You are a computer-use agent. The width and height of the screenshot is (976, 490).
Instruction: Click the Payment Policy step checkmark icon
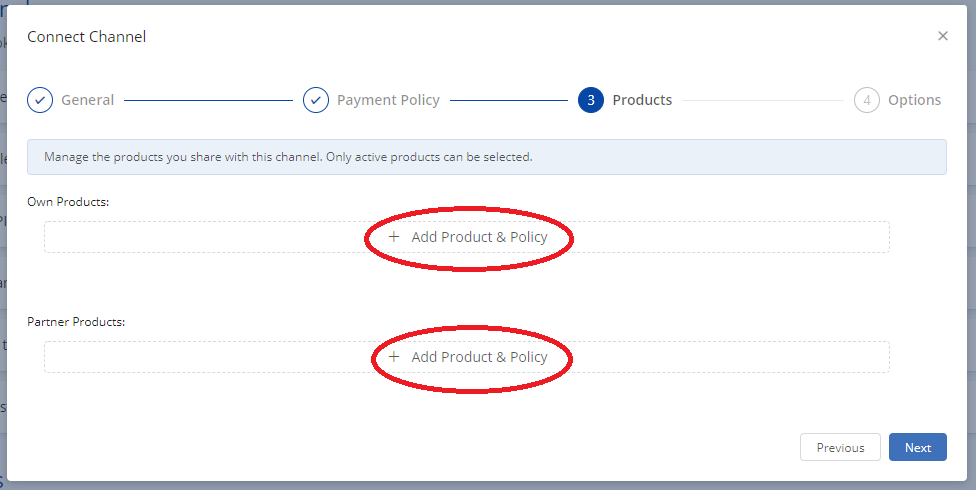coord(315,100)
